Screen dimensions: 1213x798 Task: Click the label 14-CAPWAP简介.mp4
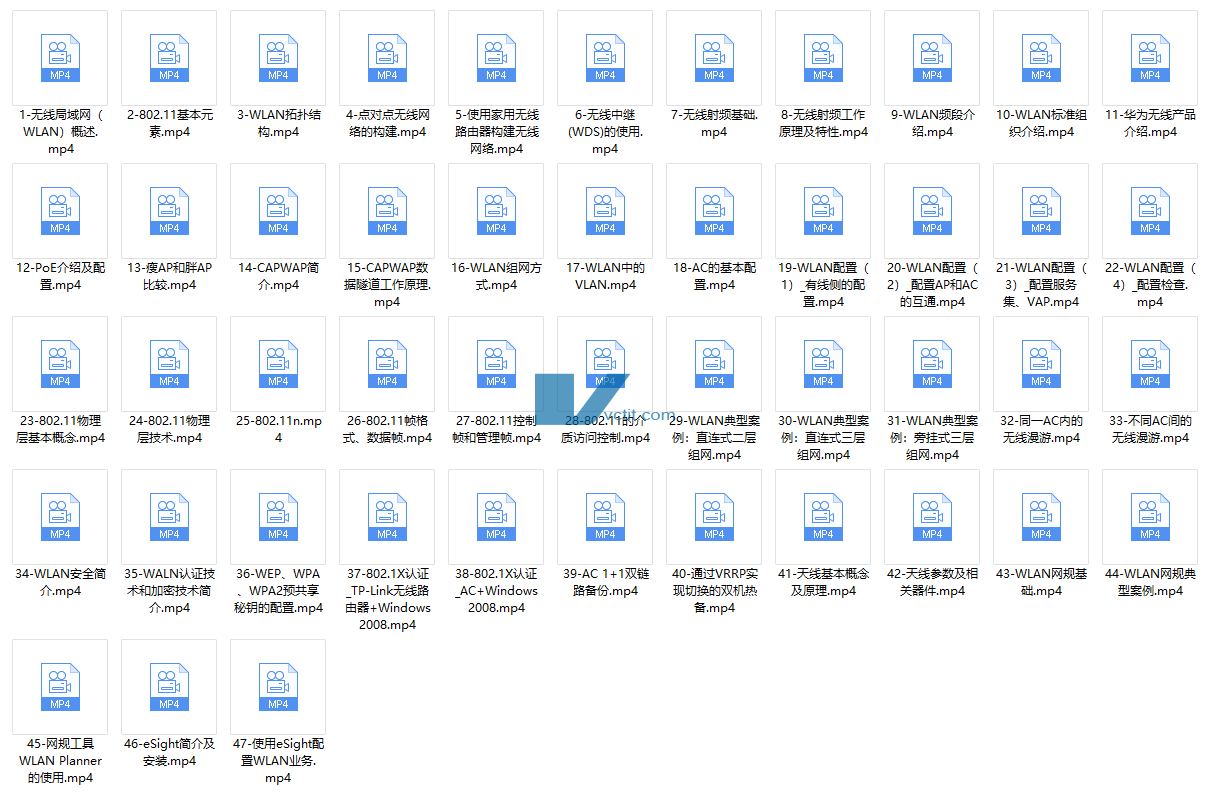pos(278,276)
